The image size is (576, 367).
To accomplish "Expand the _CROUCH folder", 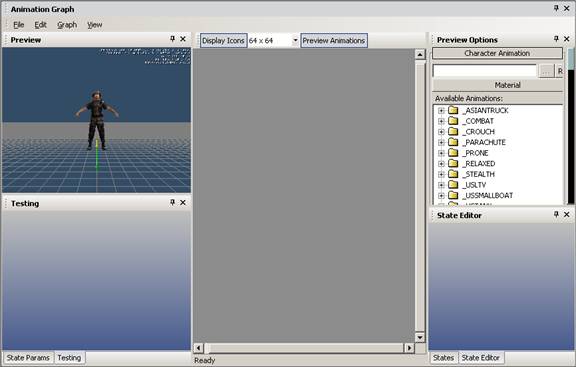I will [x=441, y=132].
